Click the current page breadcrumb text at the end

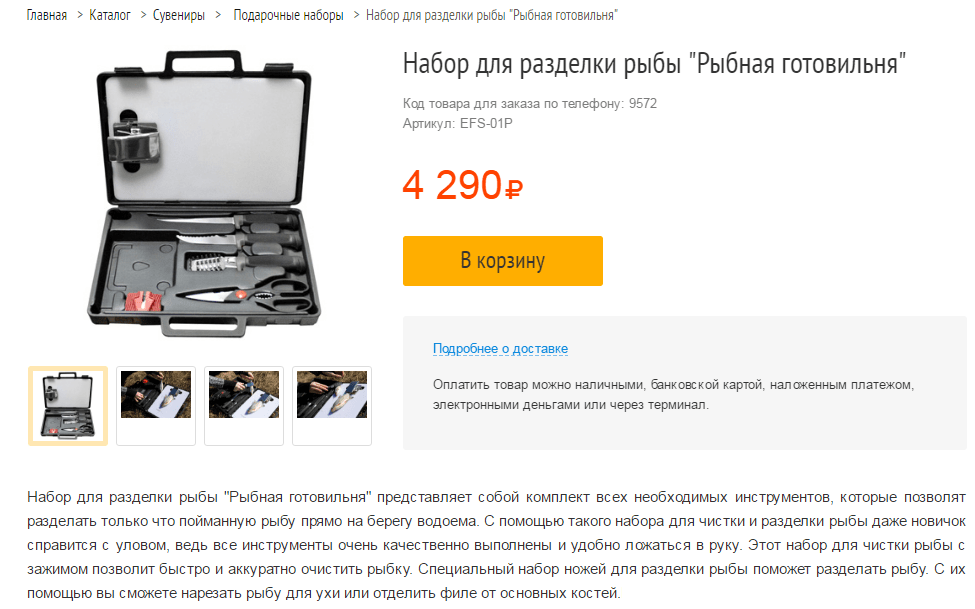point(492,15)
